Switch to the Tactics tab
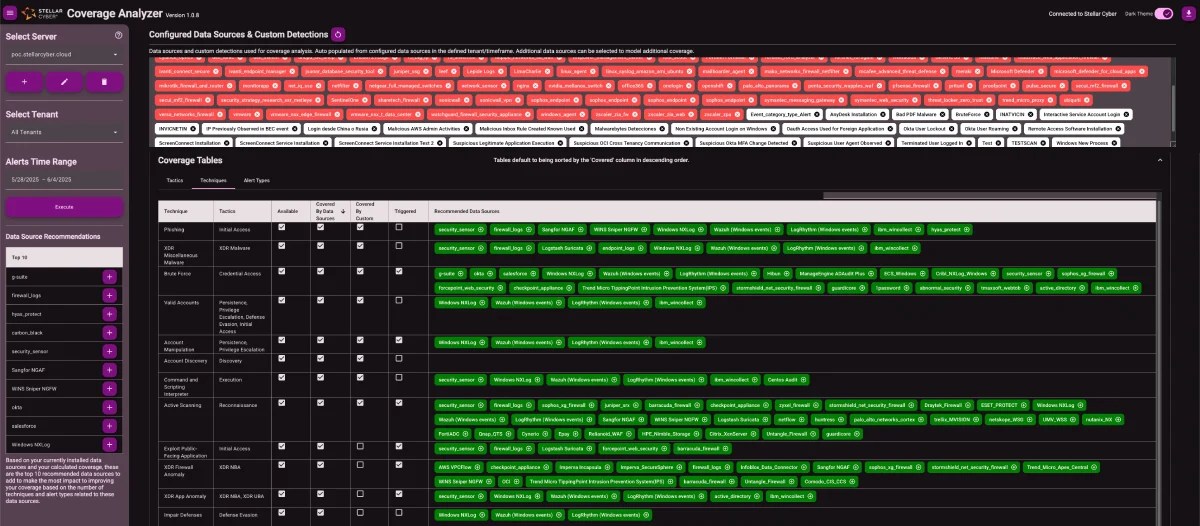The width and height of the screenshot is (1200, 526). [x=175, y=181]
